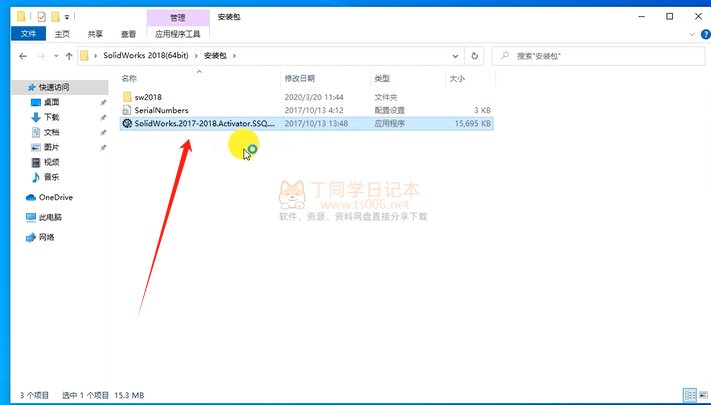
Task: Click the 管理 contextual tab header
Action: pos(178,18)
